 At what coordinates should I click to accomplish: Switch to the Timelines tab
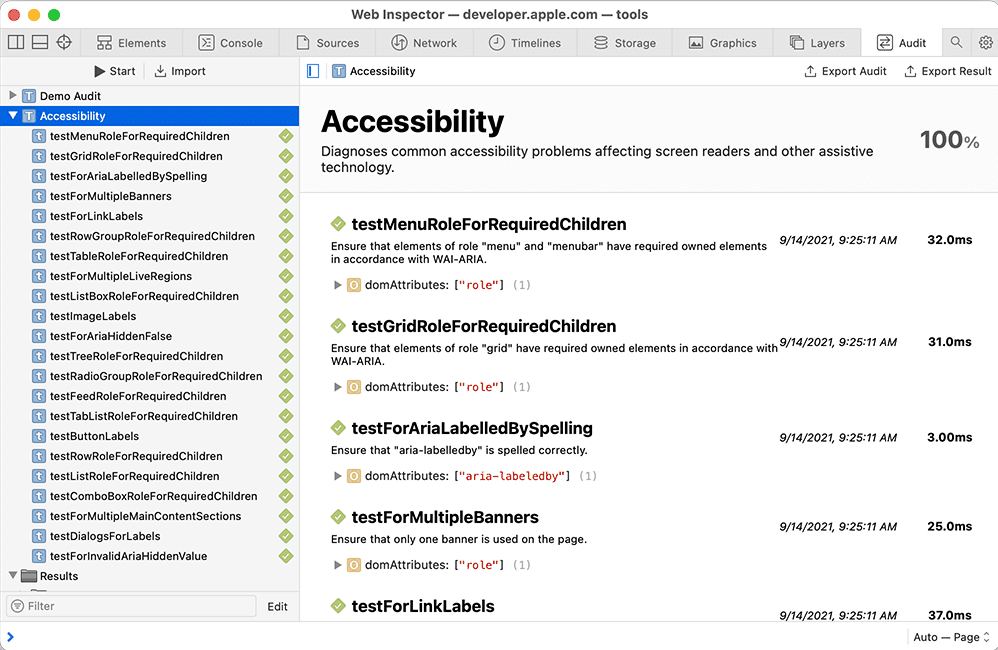click(x=525, y=43)
